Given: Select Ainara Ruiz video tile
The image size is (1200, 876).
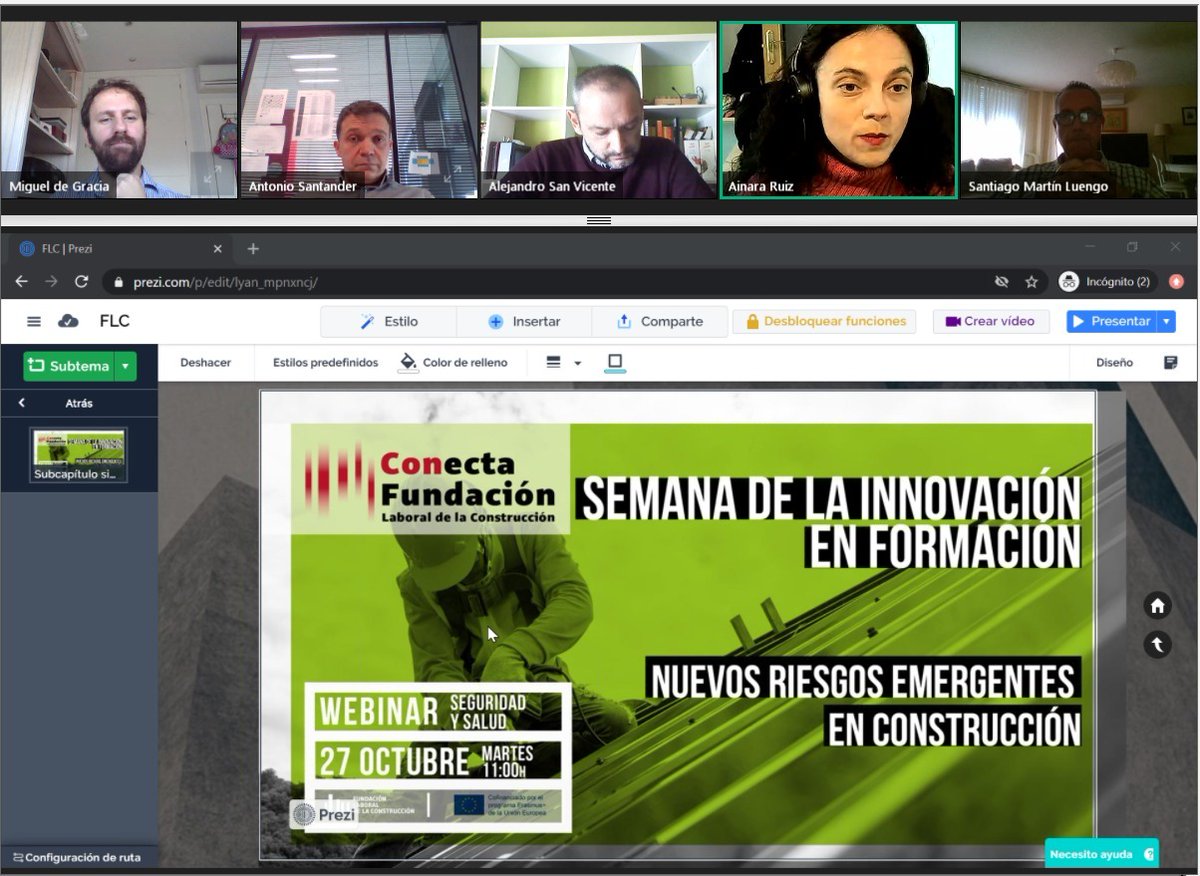Looking at the screenshot, I should click(838, 110).
